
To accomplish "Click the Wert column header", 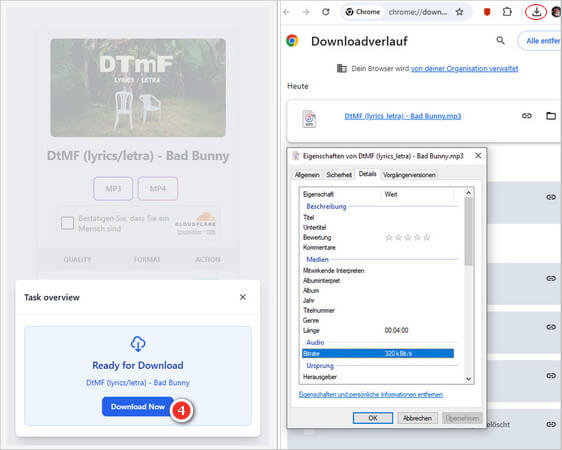I will coord(418,194).
